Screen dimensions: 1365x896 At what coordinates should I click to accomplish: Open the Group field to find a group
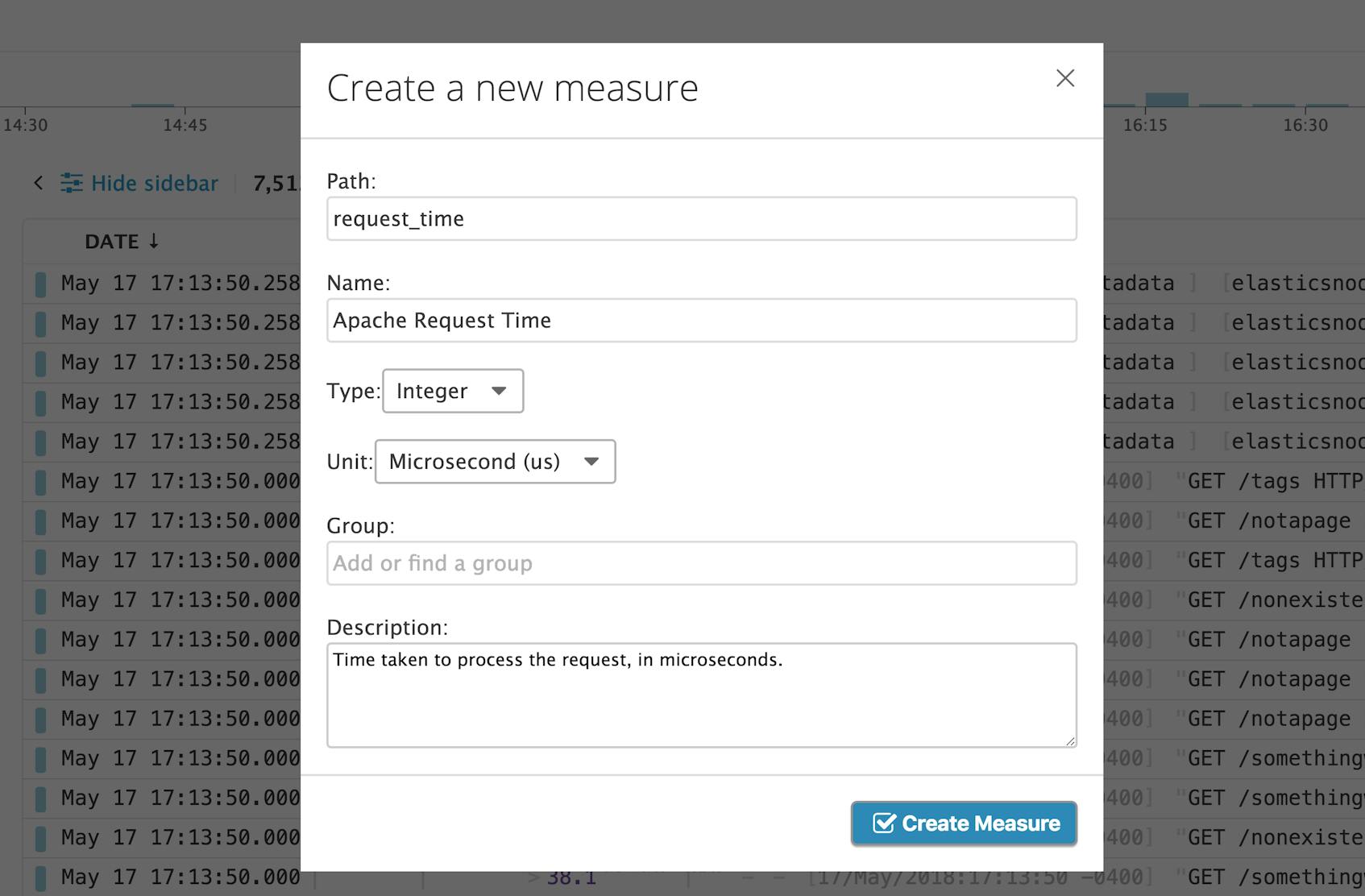click(x=700, y=562)
